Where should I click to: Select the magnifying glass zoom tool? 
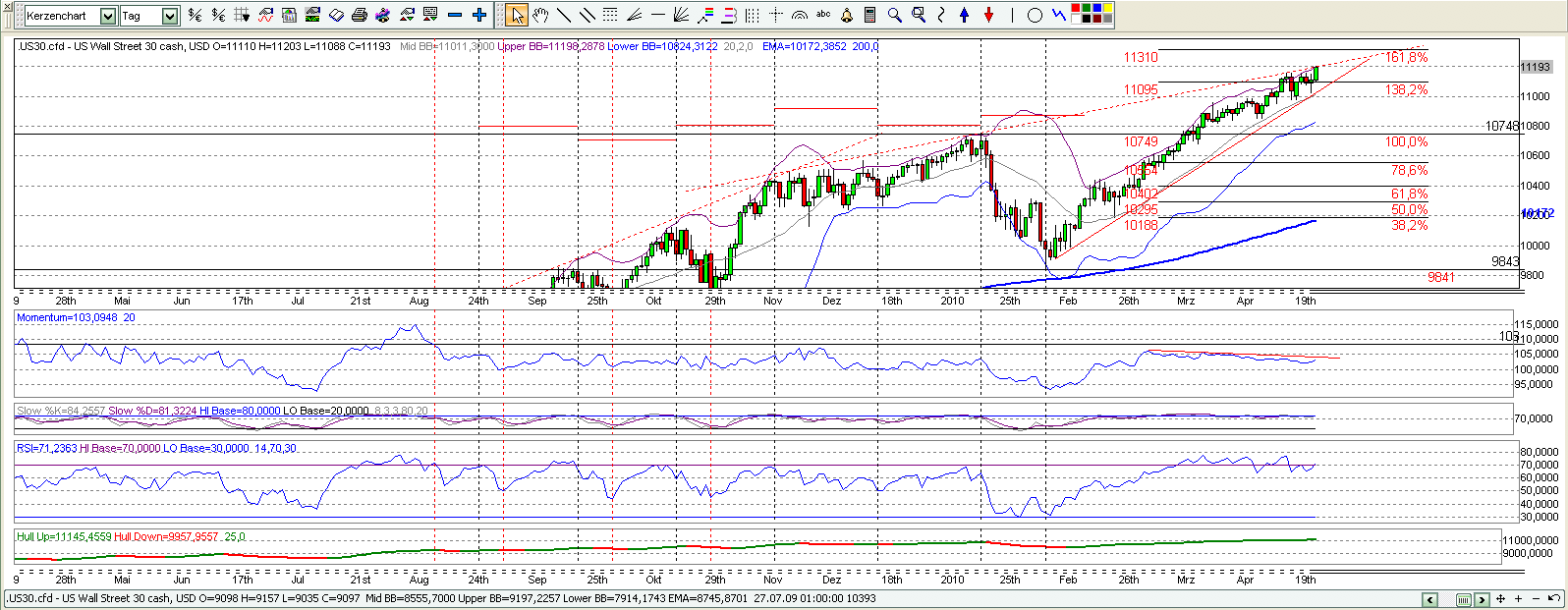[x=894, y=15]
